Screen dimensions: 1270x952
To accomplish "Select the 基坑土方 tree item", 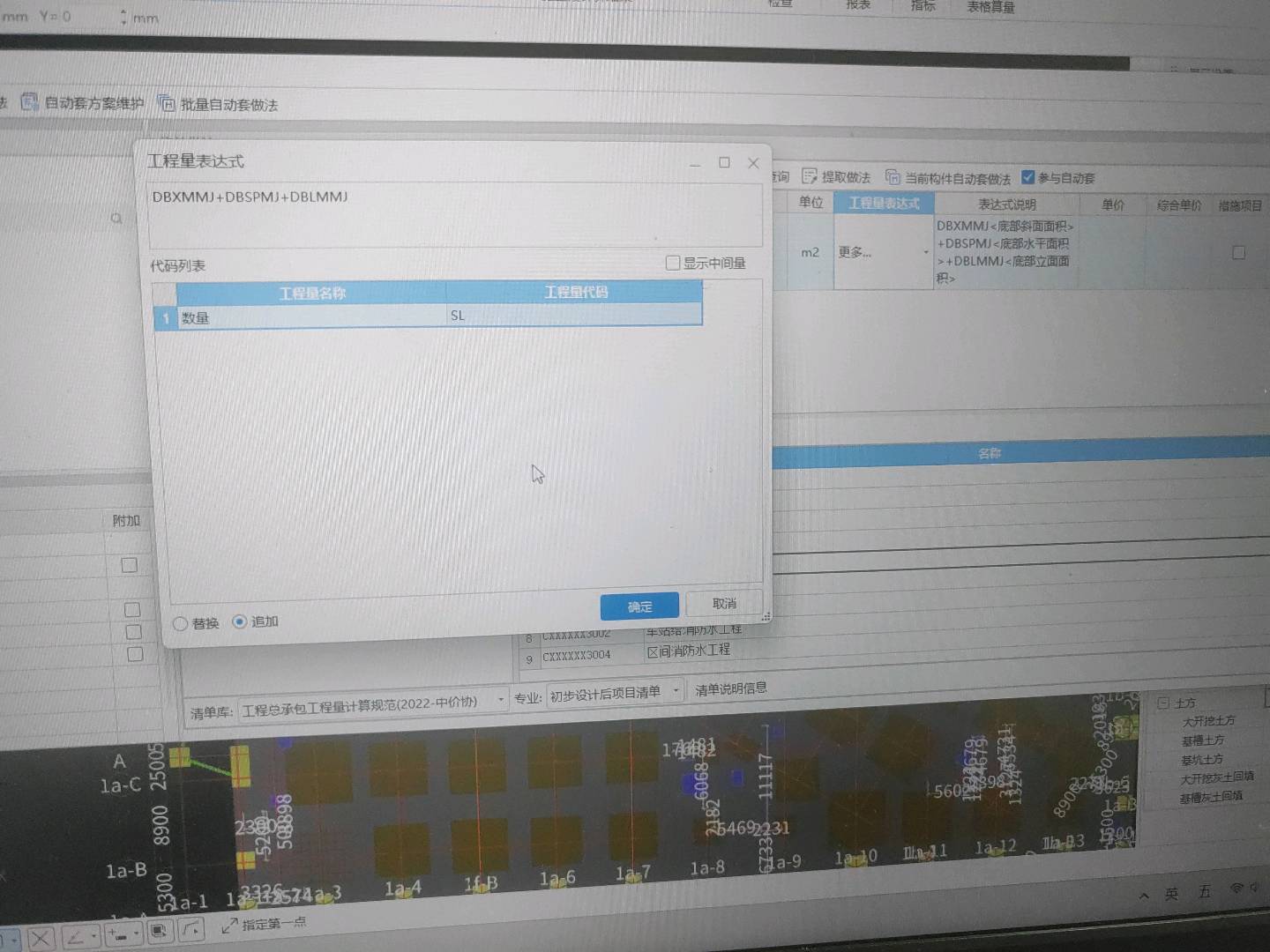I will [x=1202, y=759].
